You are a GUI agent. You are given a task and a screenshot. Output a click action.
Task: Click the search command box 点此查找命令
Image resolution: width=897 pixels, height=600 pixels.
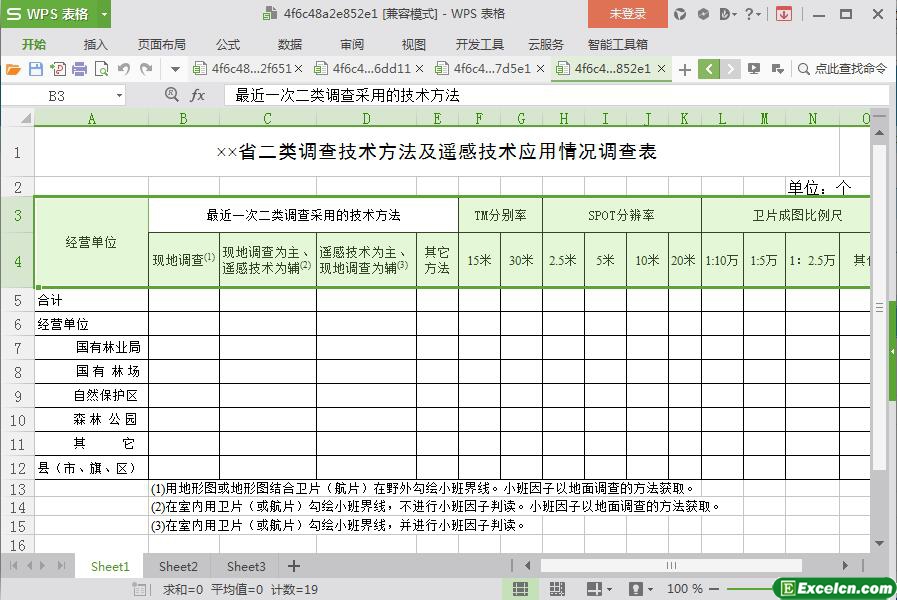(x=843, y=69)
